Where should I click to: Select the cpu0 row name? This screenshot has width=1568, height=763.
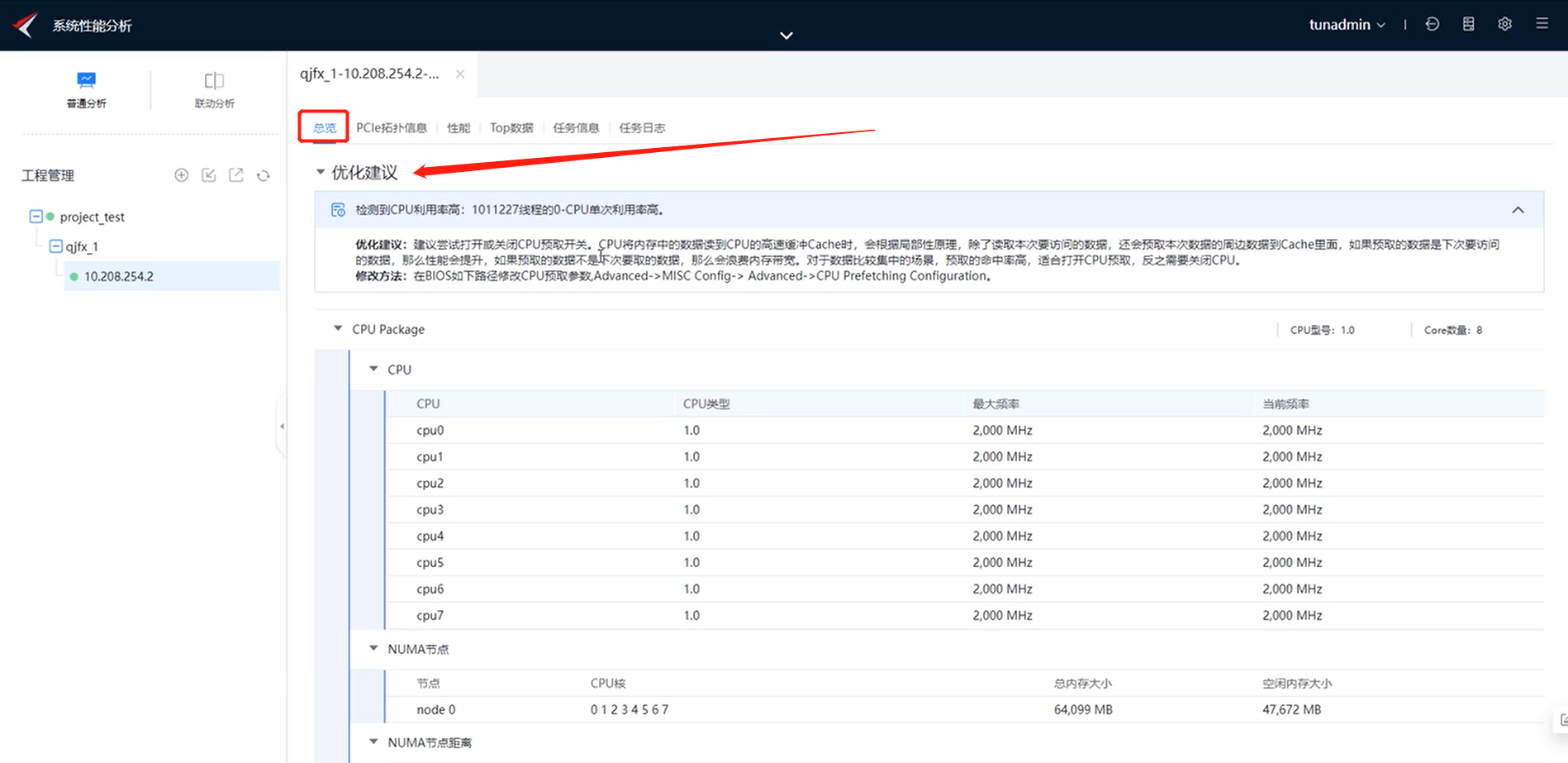coord(430,430)
